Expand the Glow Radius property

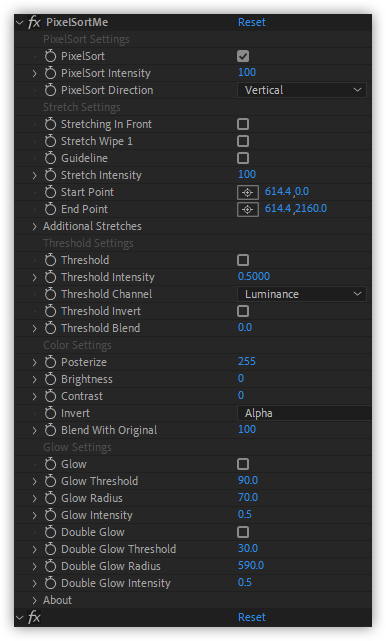(35, 498)
